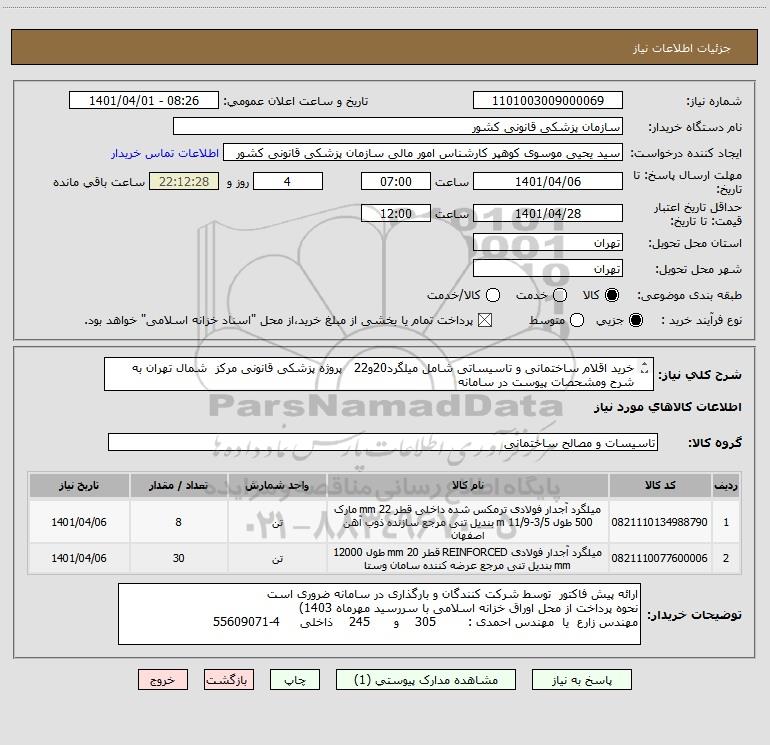The image size is (770, 745).
Task: Click the delivery city field تهران
Action: point(548,269)
